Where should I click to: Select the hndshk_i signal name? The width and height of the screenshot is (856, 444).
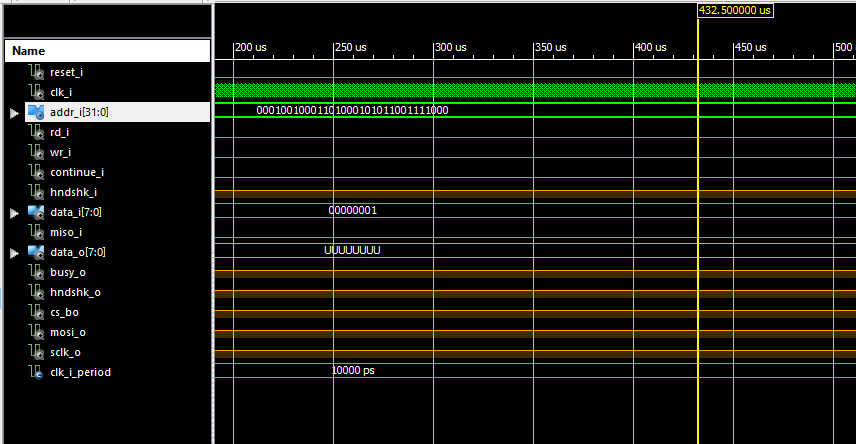click(74, 192)
